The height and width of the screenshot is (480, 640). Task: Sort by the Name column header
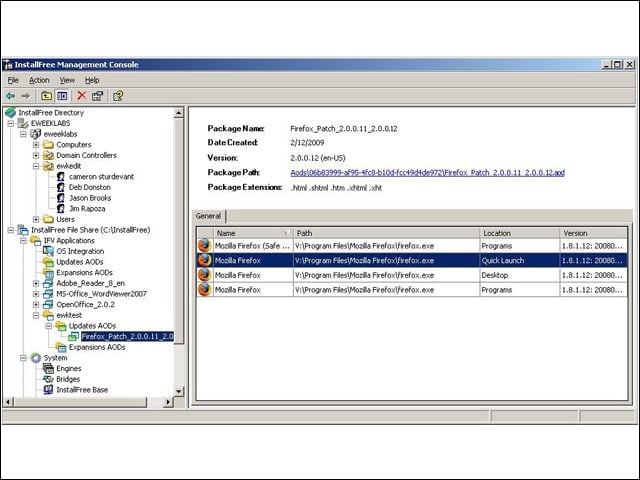coord(253,233)
